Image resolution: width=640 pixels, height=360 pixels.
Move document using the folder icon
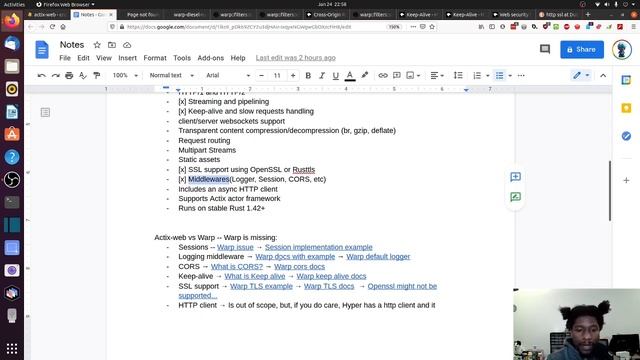pyautogui.click(x=112, y=45)
